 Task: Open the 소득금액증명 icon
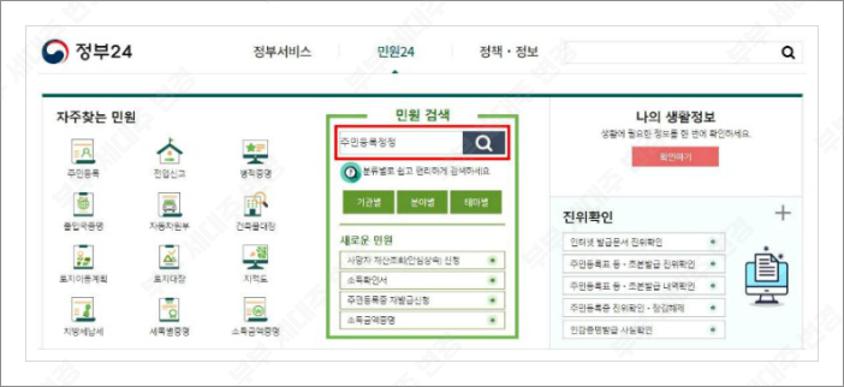click(255, 309)
